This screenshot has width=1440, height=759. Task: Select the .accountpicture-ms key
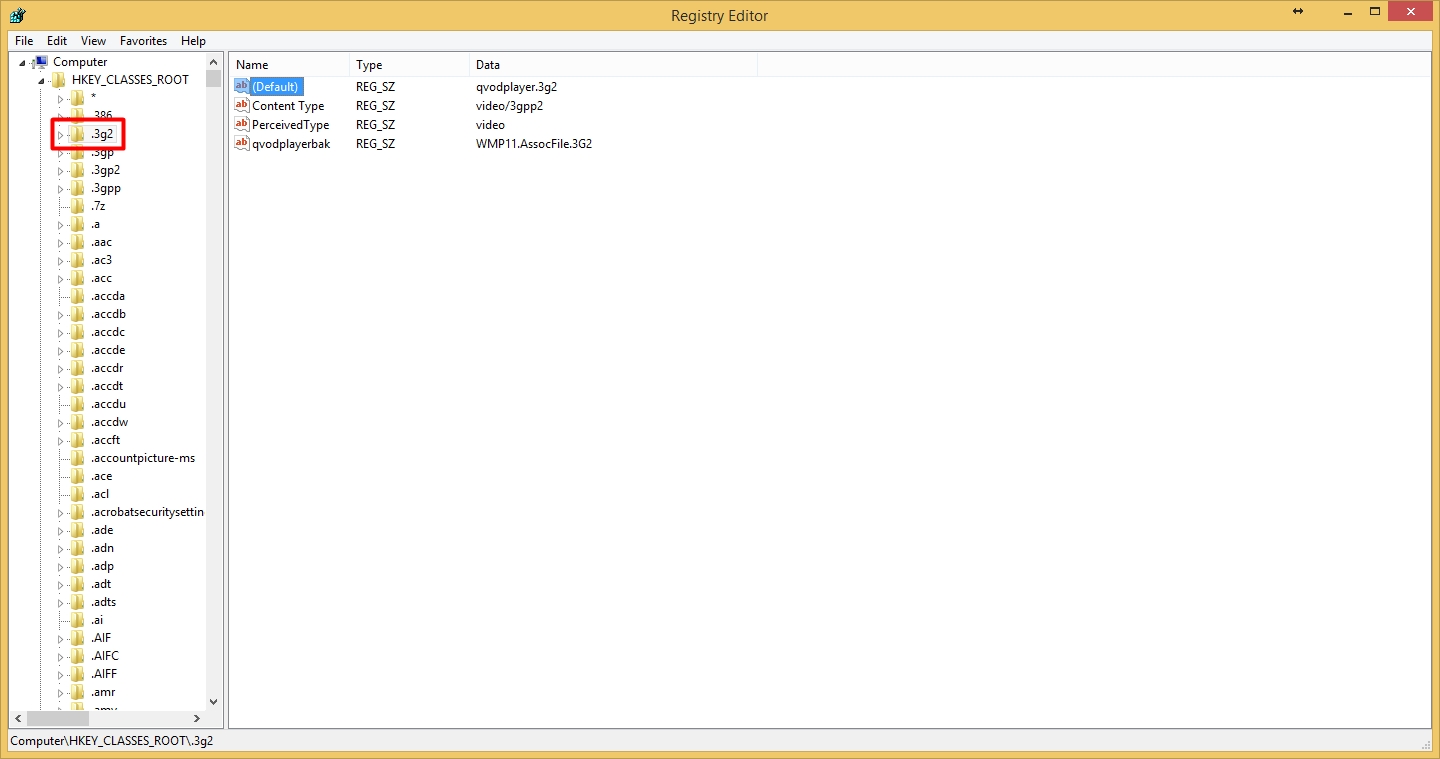point(143,458)
